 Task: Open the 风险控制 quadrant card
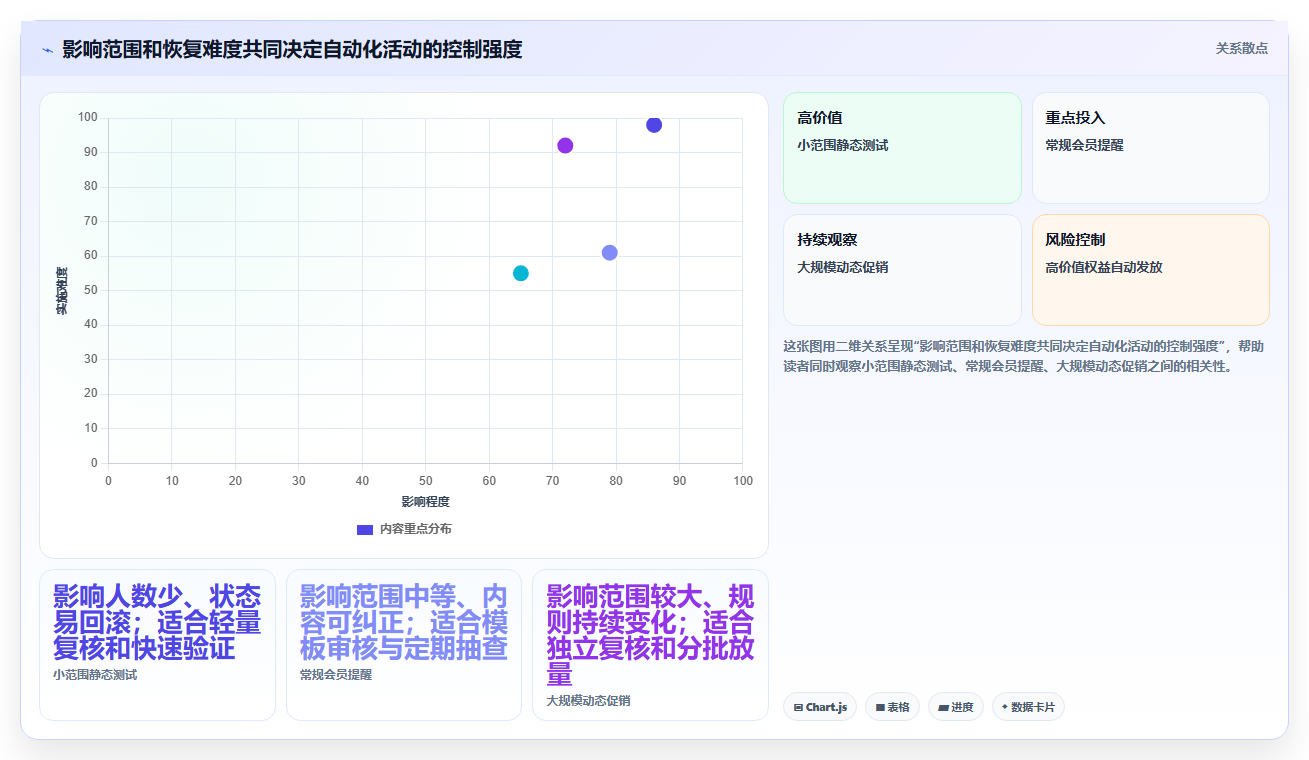pyautogui.click(x=1150, y=270)
